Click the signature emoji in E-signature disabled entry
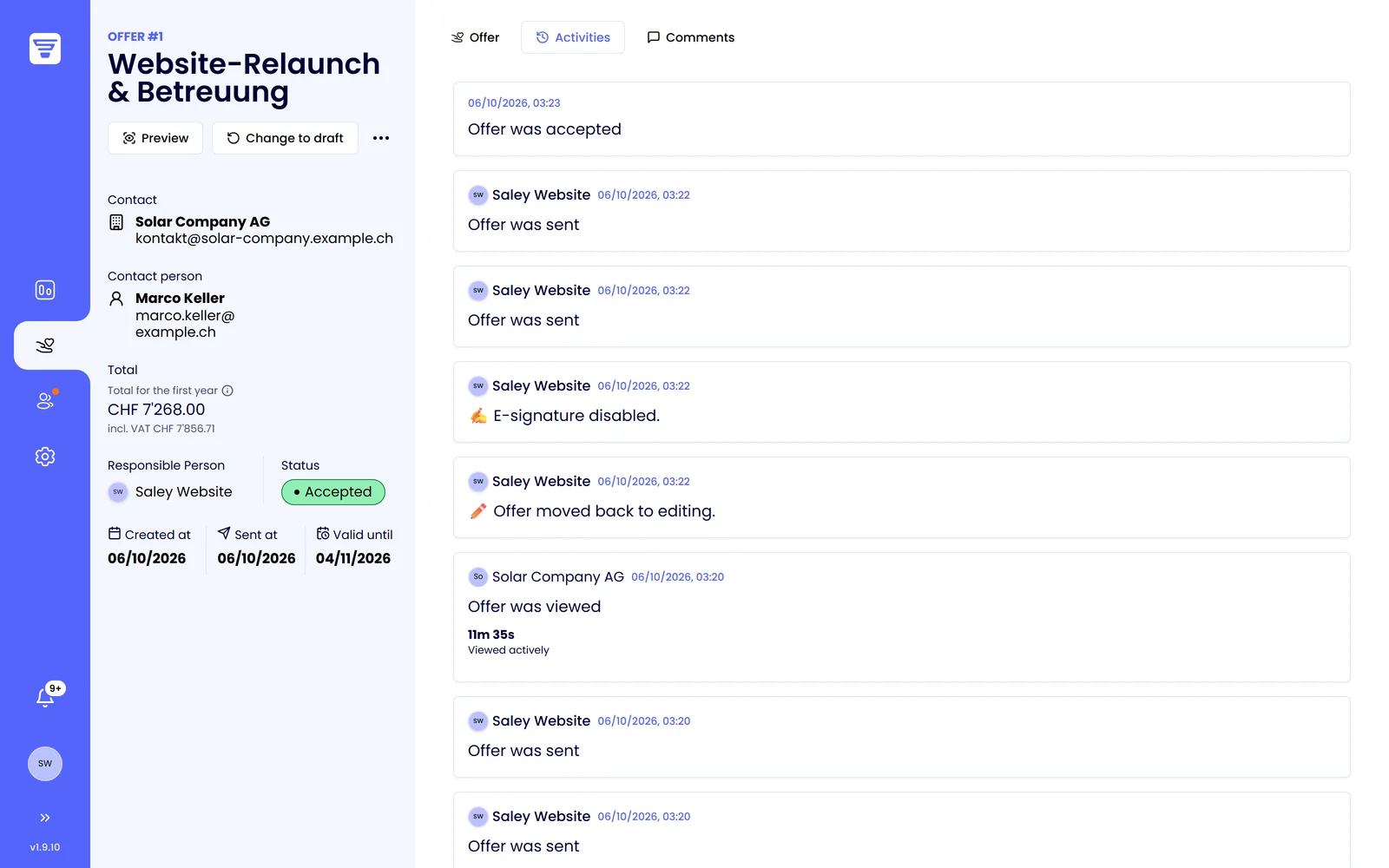Screen dimensions: 1389x868 point(478,416)
